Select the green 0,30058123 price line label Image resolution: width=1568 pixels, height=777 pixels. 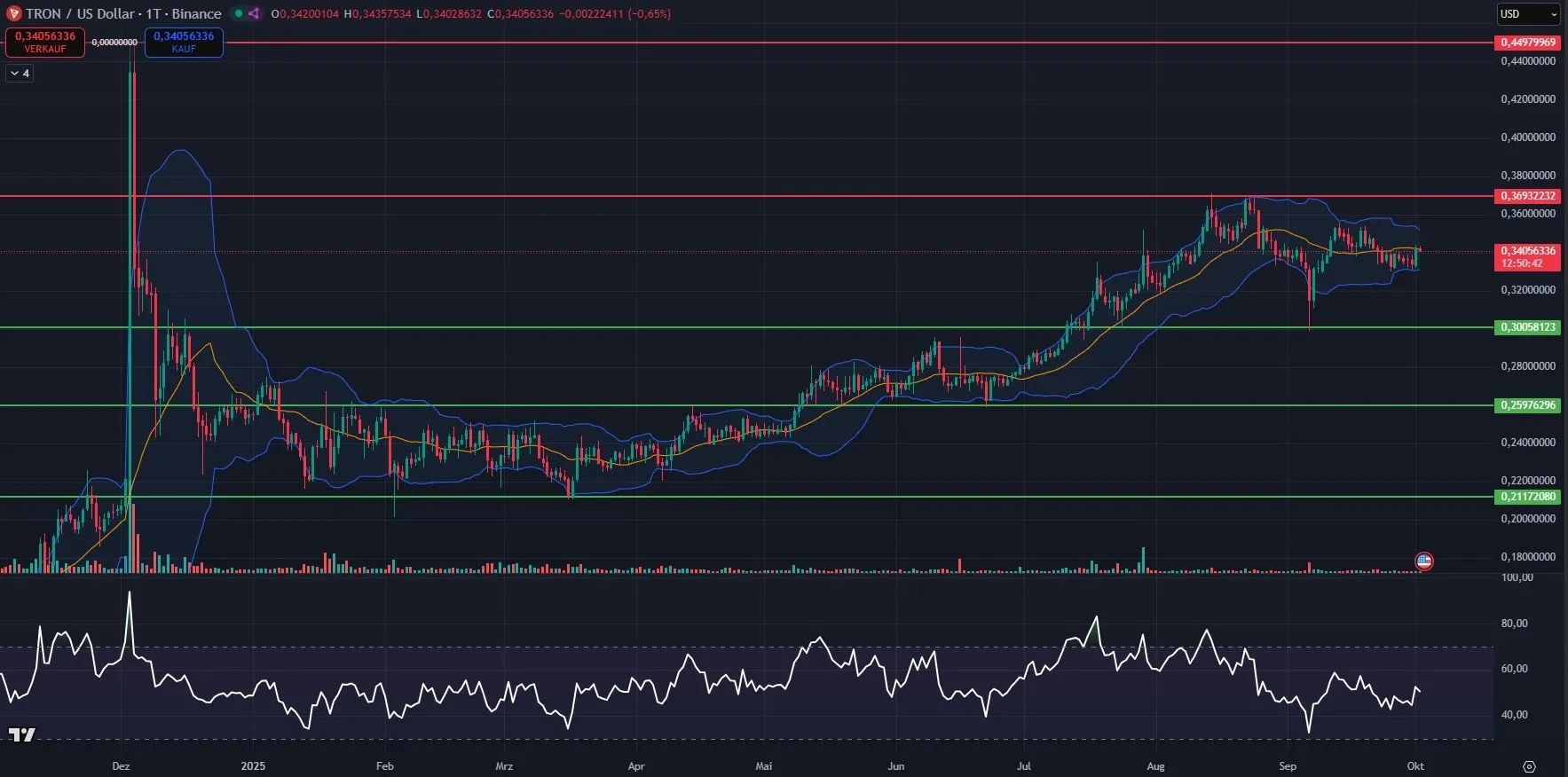click(1528, 327)
